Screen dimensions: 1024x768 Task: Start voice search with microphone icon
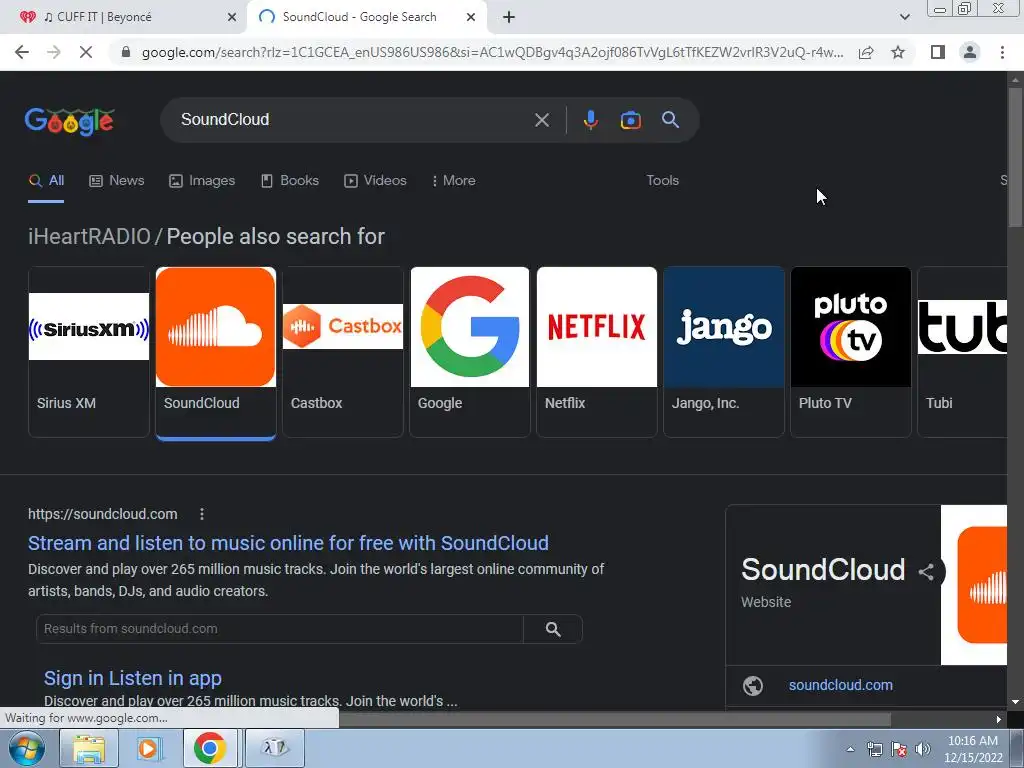tap(590, 120)
